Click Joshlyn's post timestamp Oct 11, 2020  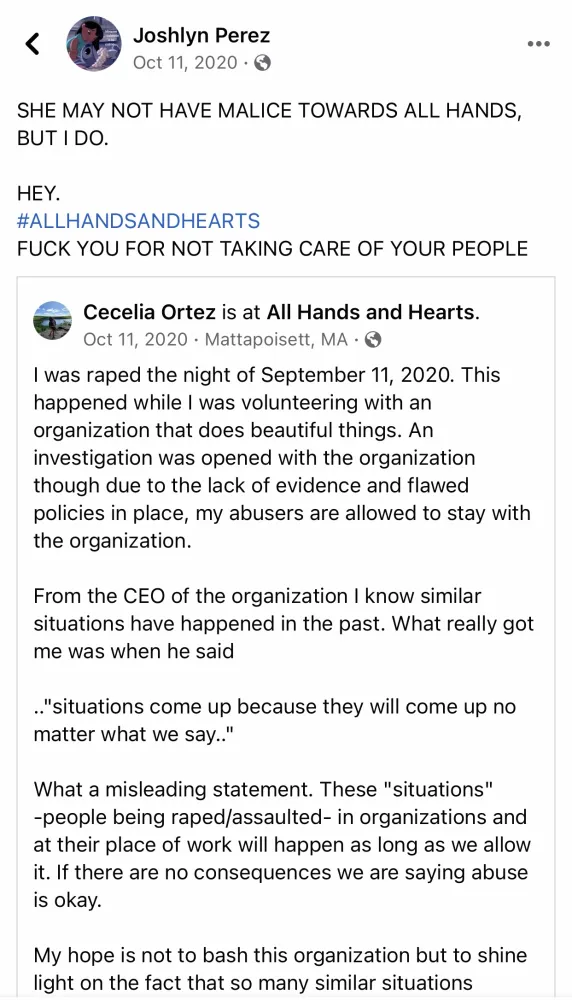[185, 62]
